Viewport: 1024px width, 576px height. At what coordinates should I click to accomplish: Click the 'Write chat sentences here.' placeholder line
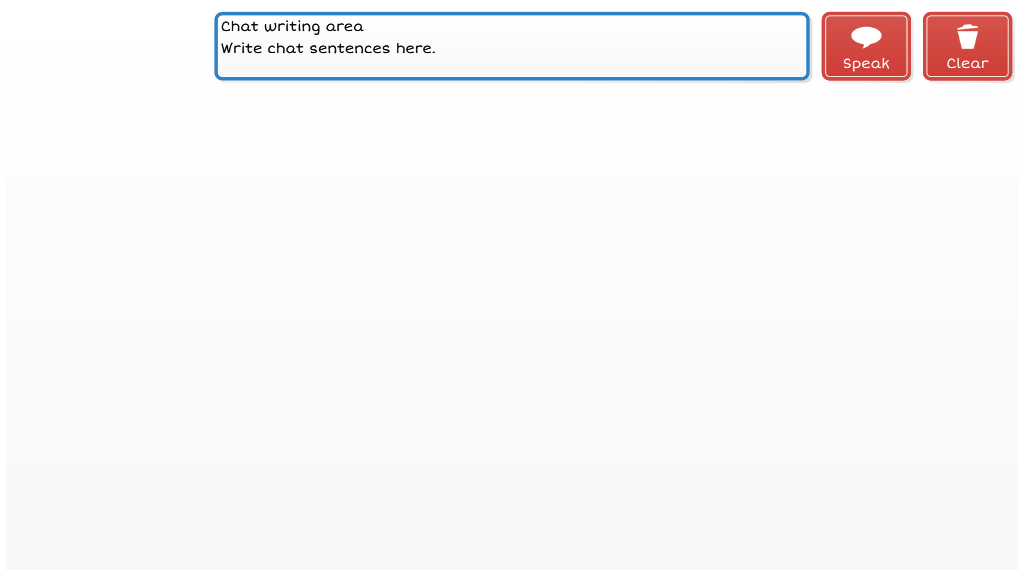tap(328, 48)
